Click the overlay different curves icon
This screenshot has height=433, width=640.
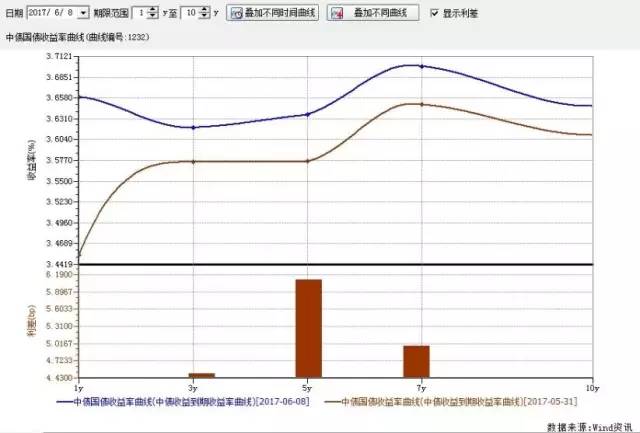tap(338, 14)
